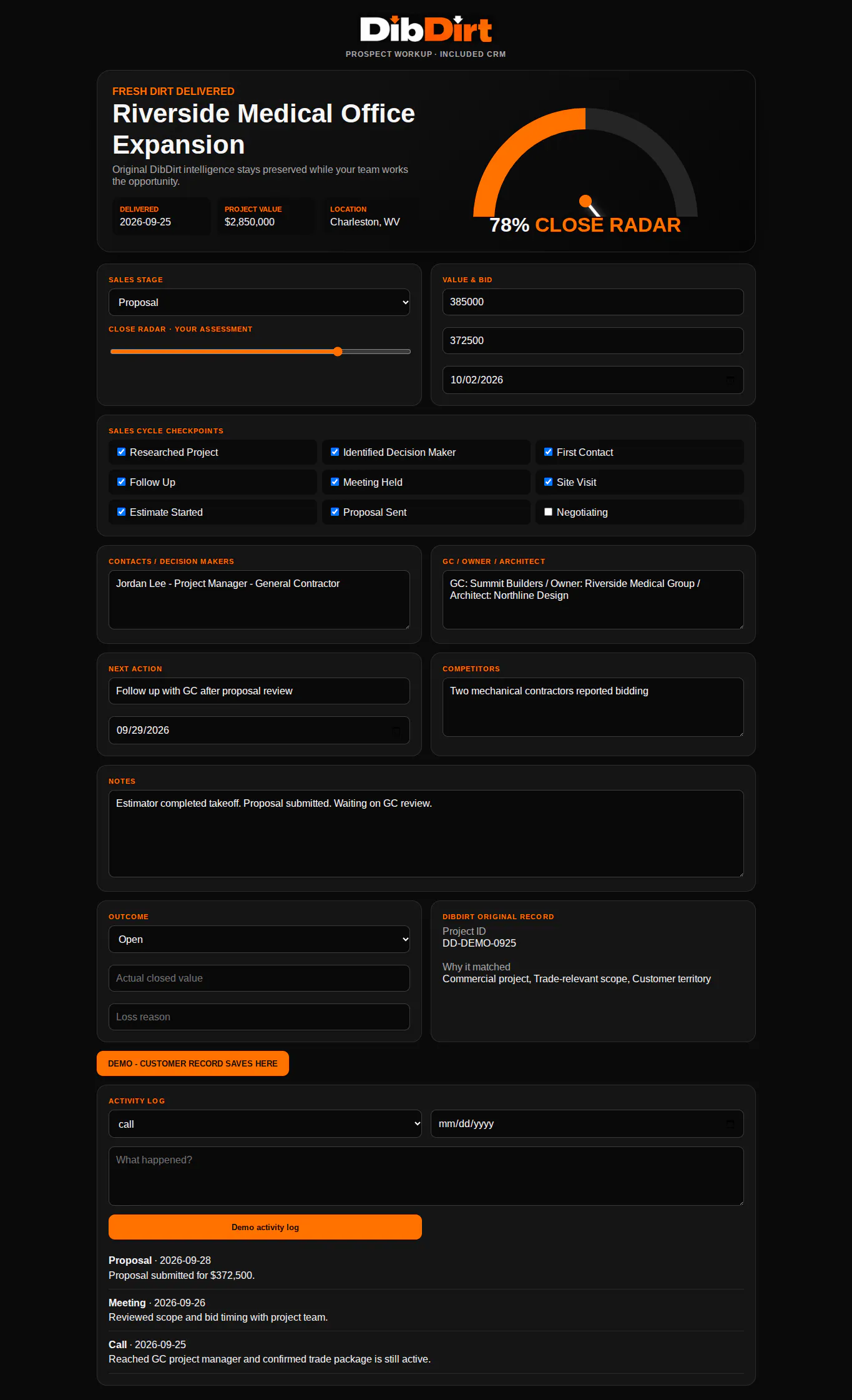The height and width of the screenshot is (1400, 852).
Task: Click the Meeting log entry dated 2026-09-26
Action: coord(426,1310)
